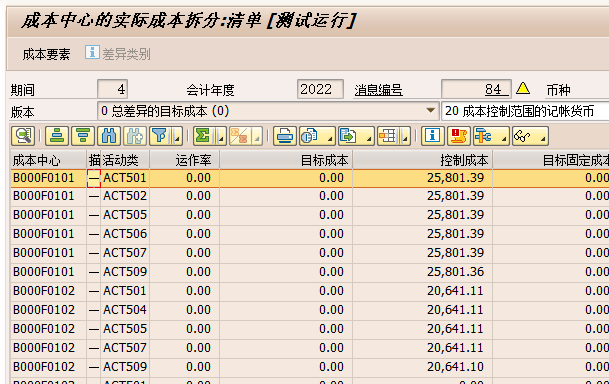Expand the Export dropdown arrow
Viewport: 609px width, 384px height.
pos(369,137)
